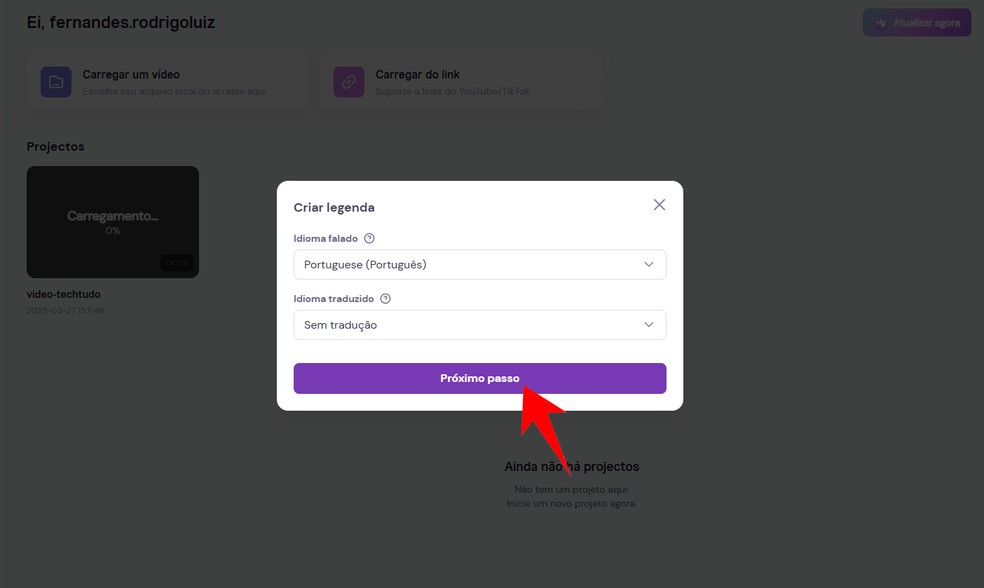This screenshot has width=984, height=588.
Task: Click the Criar legenda dialog title
Action: [x=334, y=208]
